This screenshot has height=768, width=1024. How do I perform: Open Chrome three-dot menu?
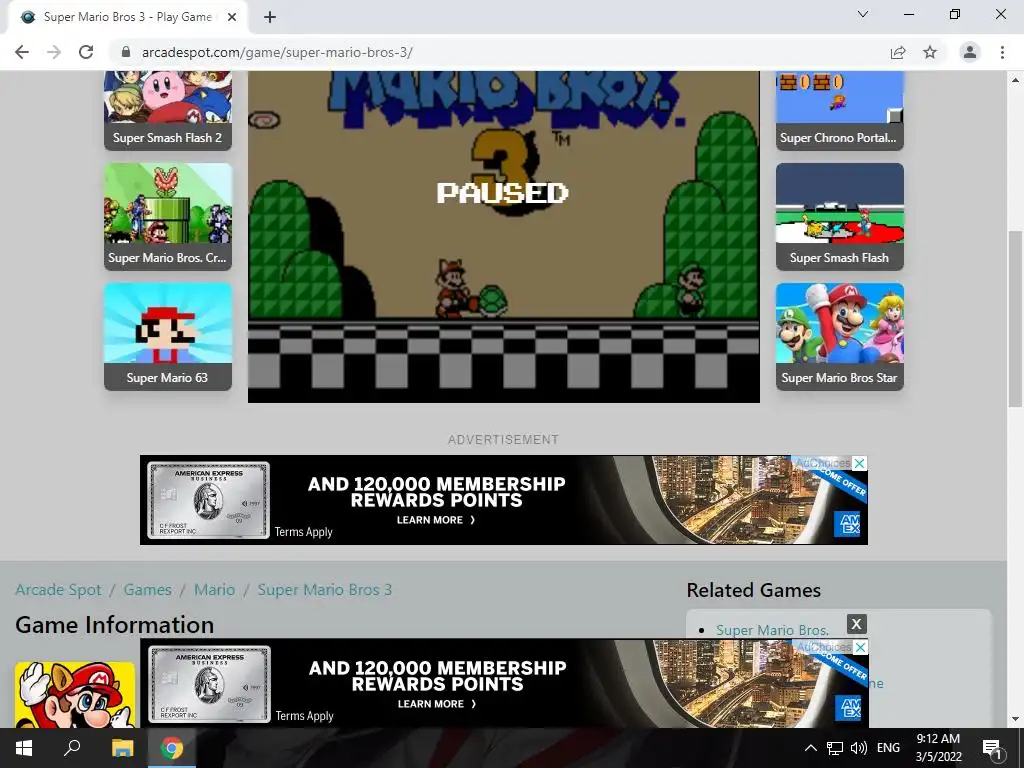tap(1002, 52)
